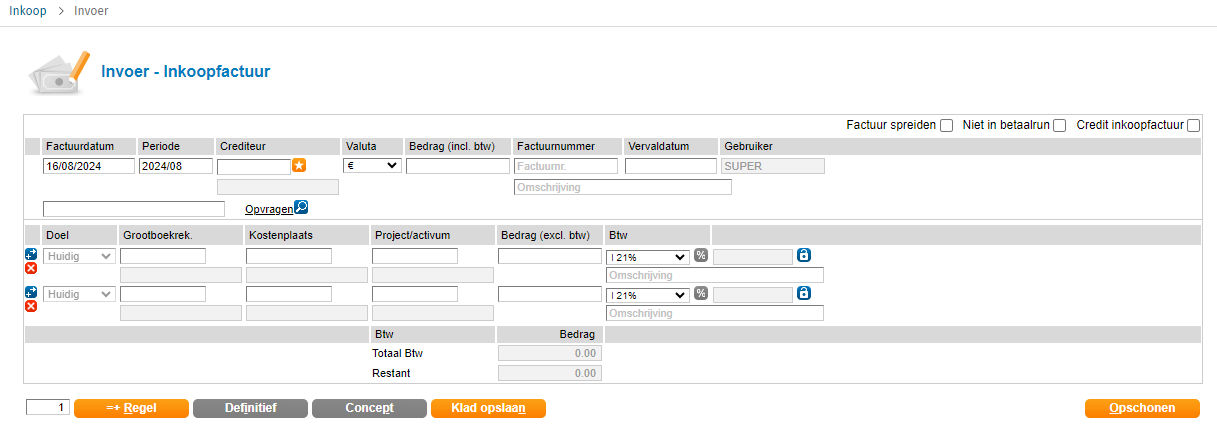Open the Valuta currency dropdown
This screenshot has width=1217, height=431.
coord(372,166)
